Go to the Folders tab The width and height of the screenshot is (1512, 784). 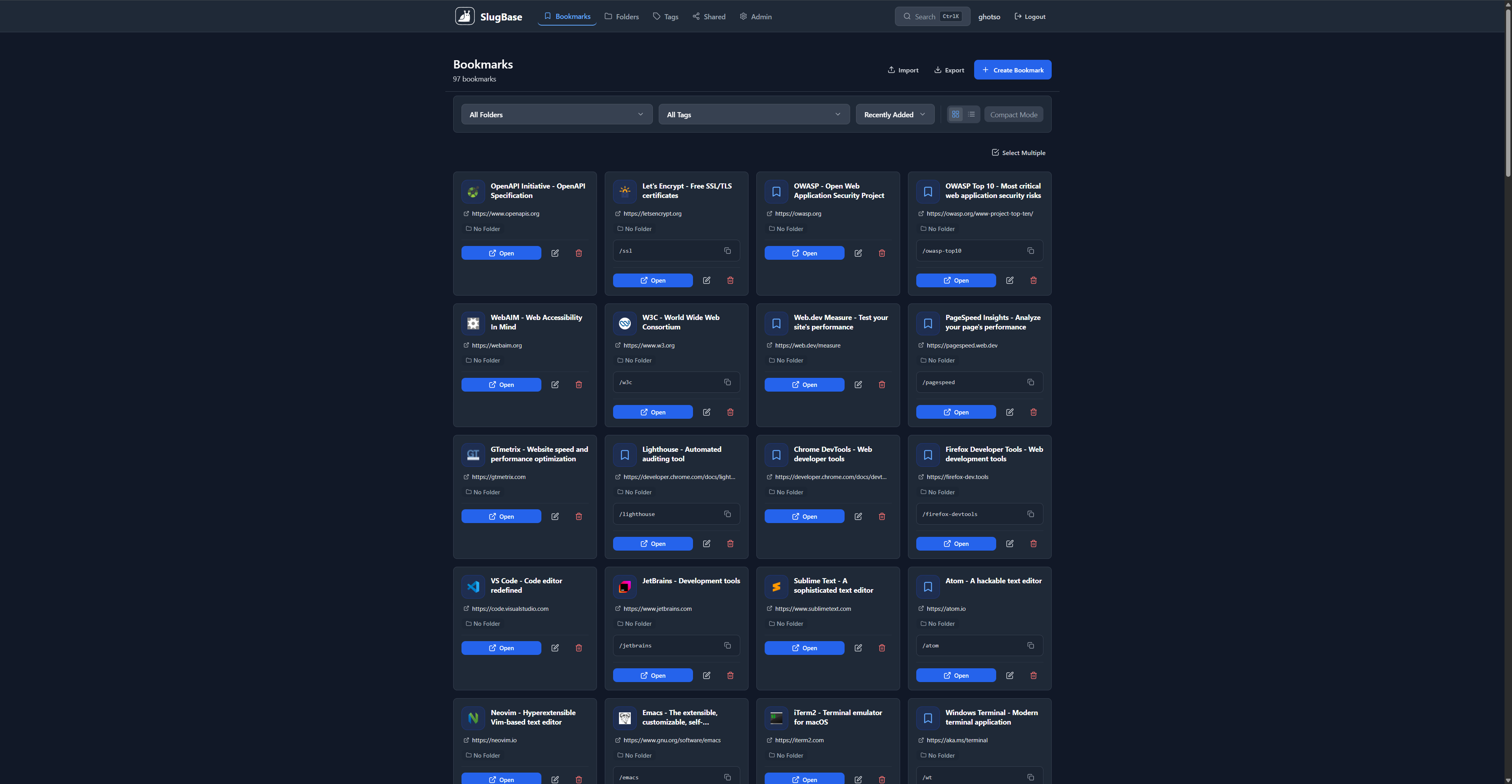point(622,17)
